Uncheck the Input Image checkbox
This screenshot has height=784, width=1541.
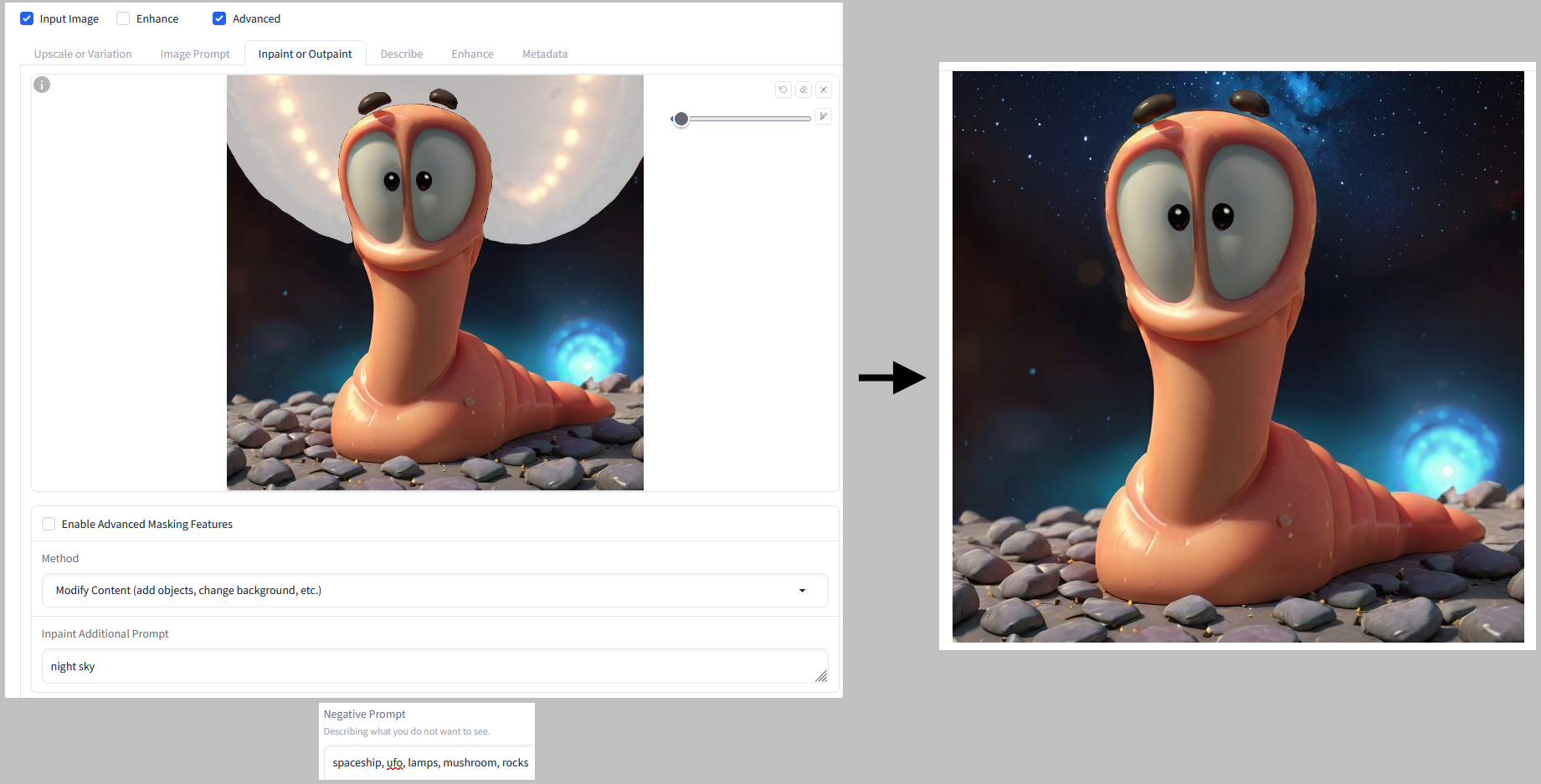click(27, 18)
